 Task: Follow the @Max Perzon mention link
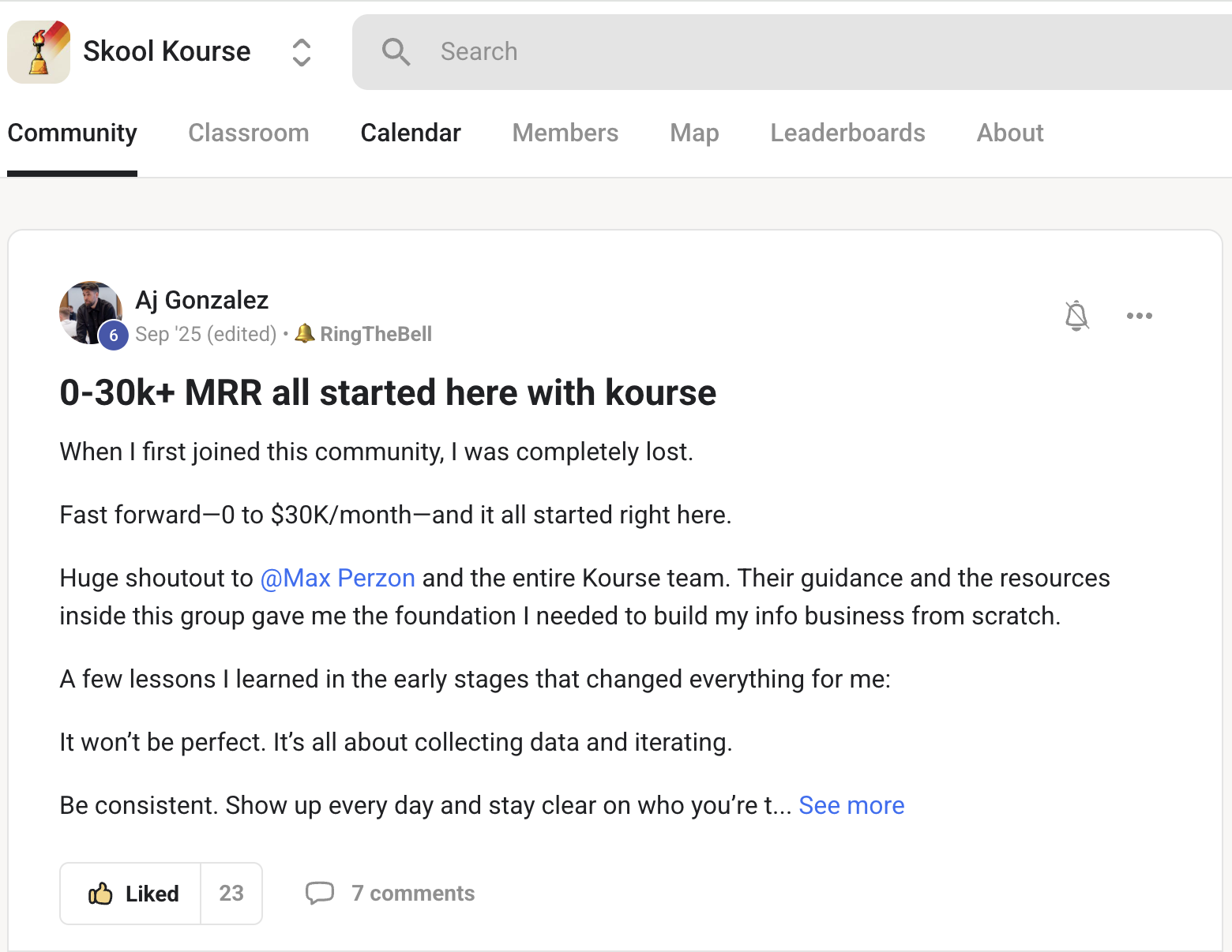coord(338,578)
